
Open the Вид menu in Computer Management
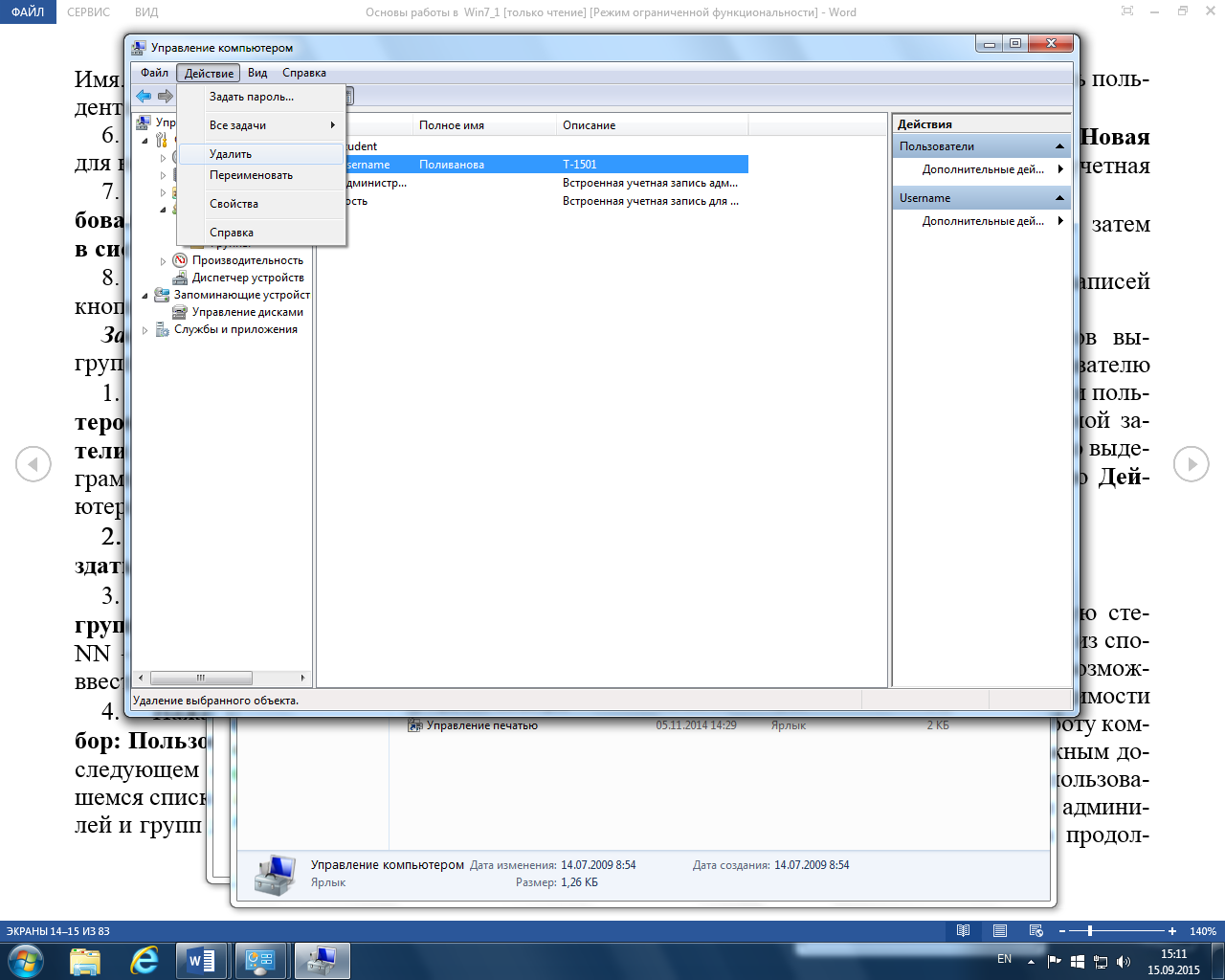257,73
